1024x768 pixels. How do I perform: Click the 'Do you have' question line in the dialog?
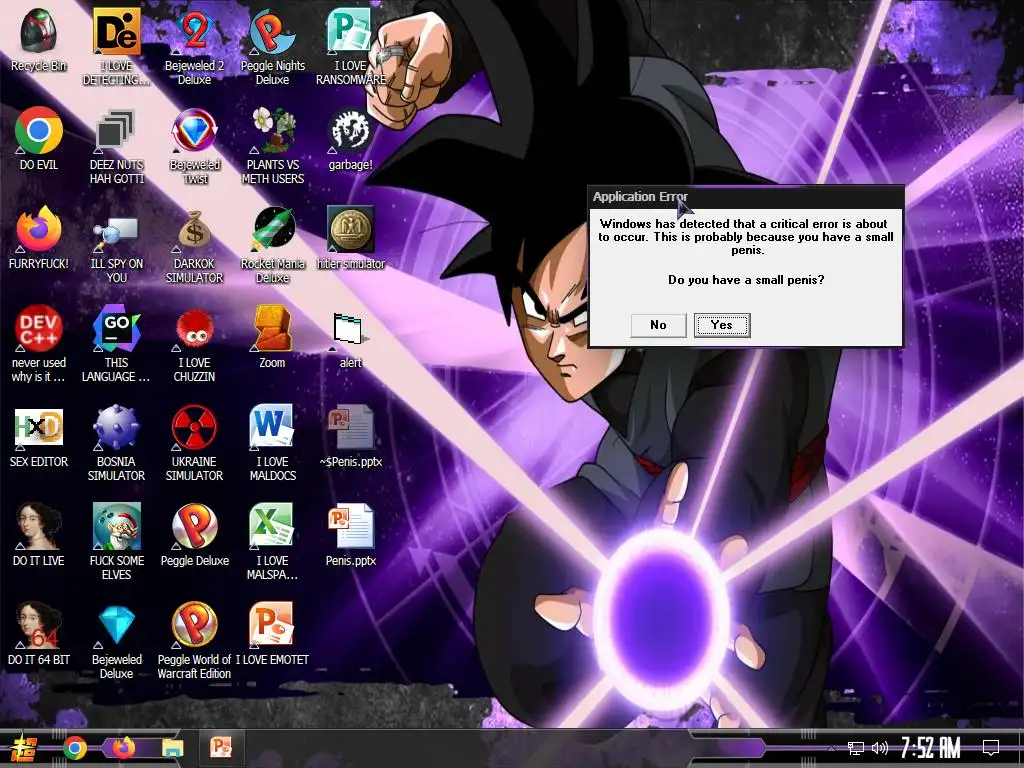[x=746, y=280]
